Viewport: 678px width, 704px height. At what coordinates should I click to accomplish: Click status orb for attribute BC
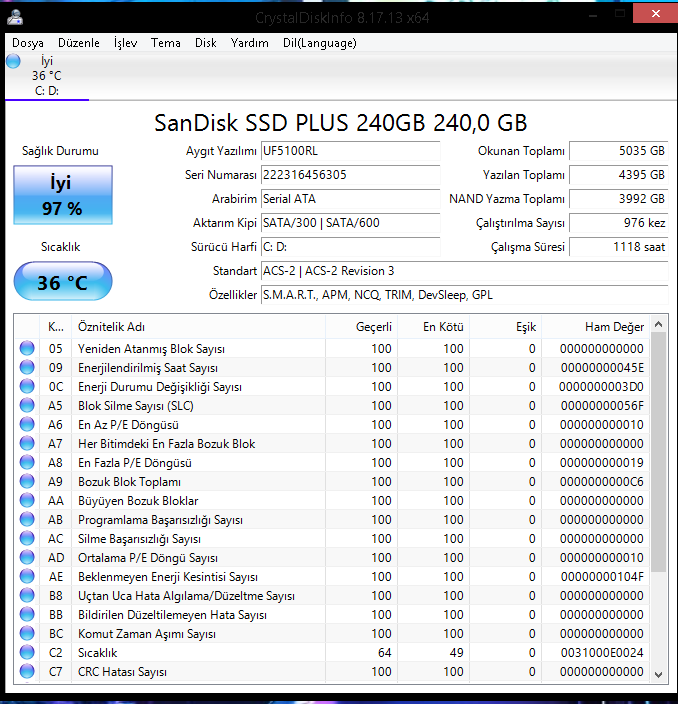(x=27, y=633)
